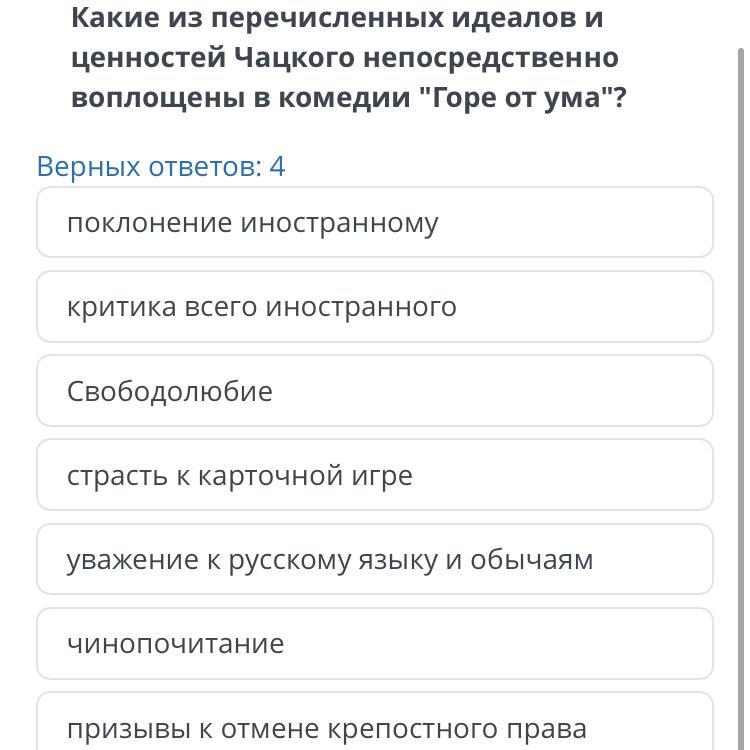Click the word 'игре' in fourth option

click(382, 476)
